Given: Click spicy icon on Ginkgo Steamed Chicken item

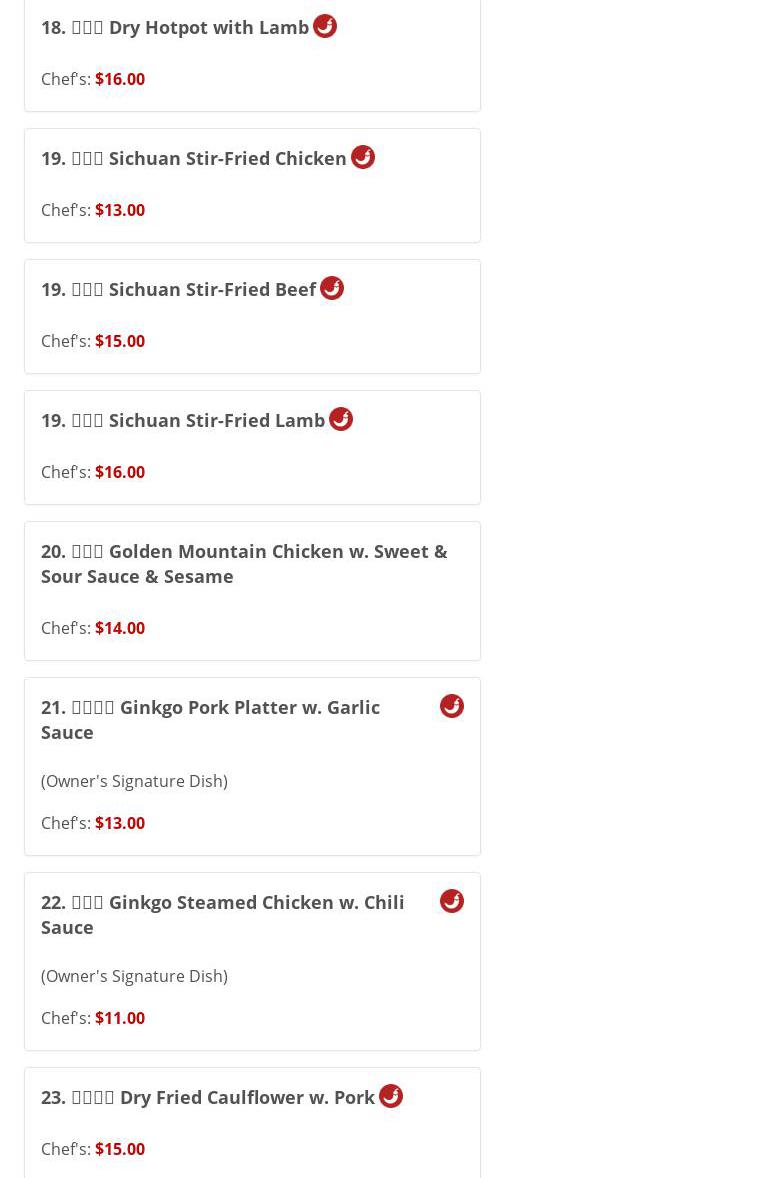Looking at the screenshot, I should pyautogui.click(x=452, y=901).
